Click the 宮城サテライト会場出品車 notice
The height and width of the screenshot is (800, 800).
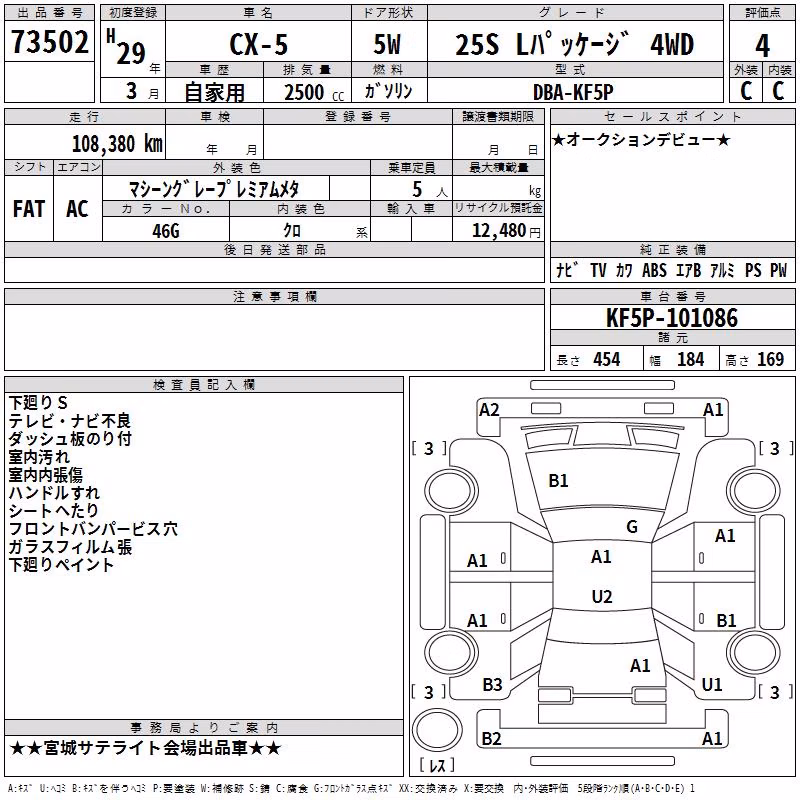pos(145,748)
